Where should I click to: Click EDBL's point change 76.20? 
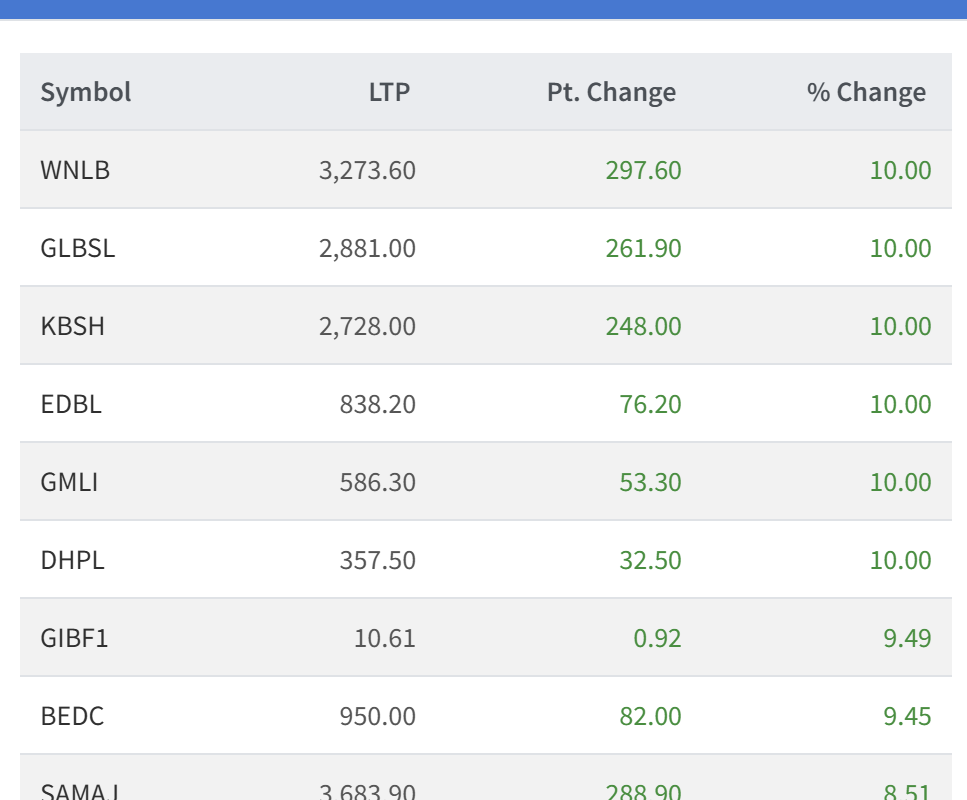point(650,404)
